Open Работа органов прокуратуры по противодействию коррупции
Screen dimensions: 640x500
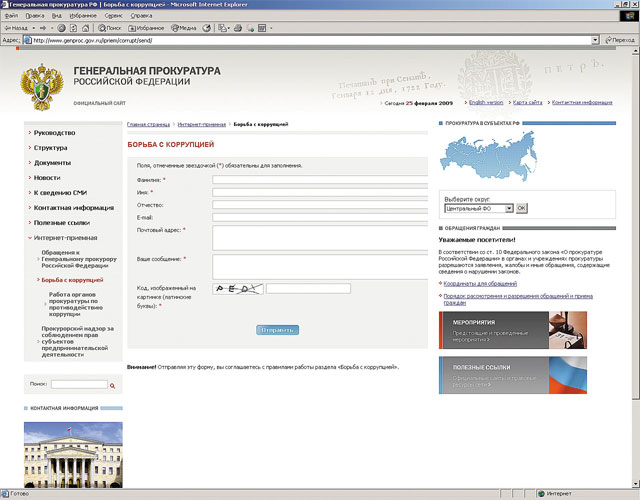76,304
